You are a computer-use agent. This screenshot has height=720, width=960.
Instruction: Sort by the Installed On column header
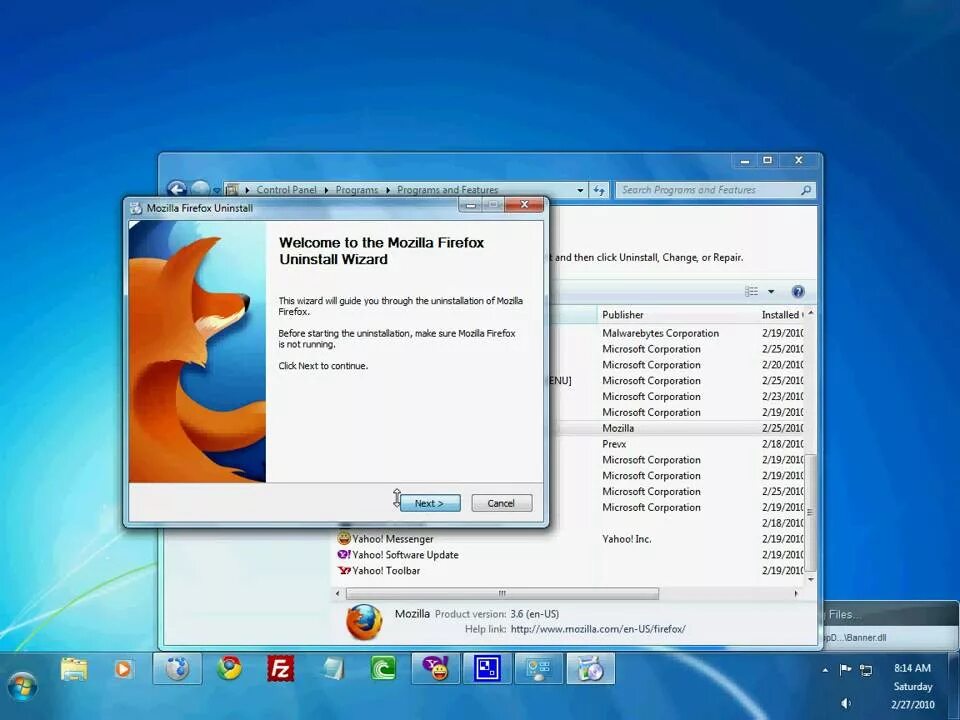780,315
